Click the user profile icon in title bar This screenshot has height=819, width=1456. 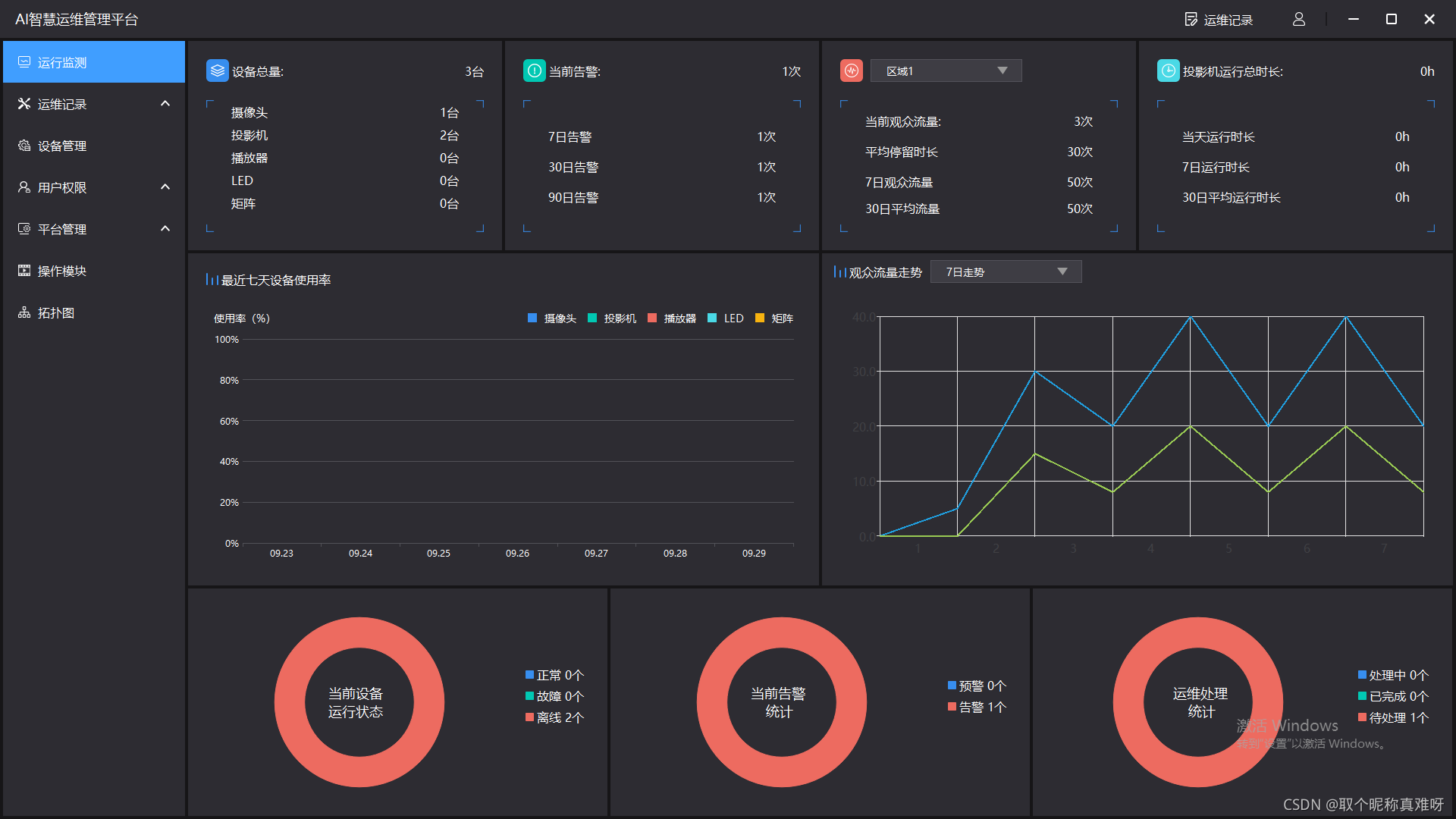[1299, 20]
